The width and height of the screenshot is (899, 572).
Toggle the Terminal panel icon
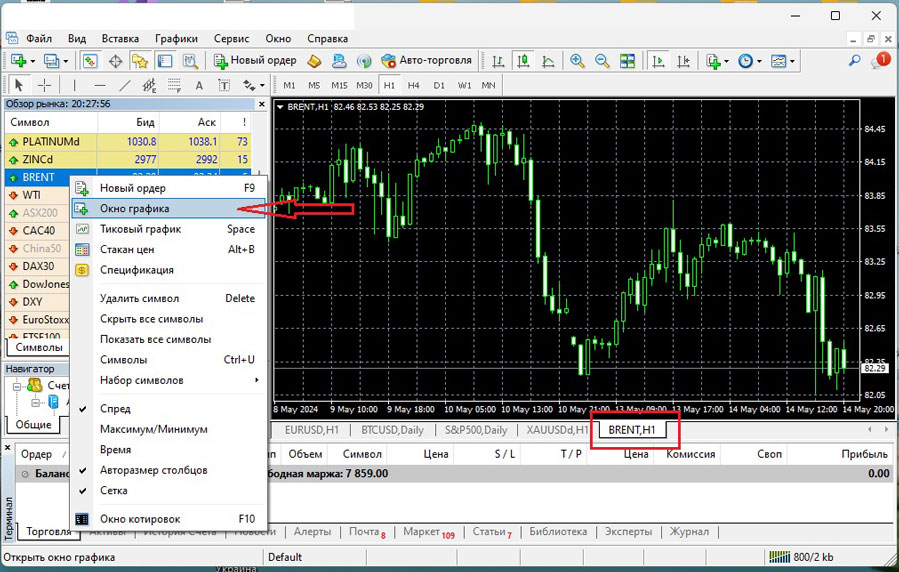coord(165,61)
